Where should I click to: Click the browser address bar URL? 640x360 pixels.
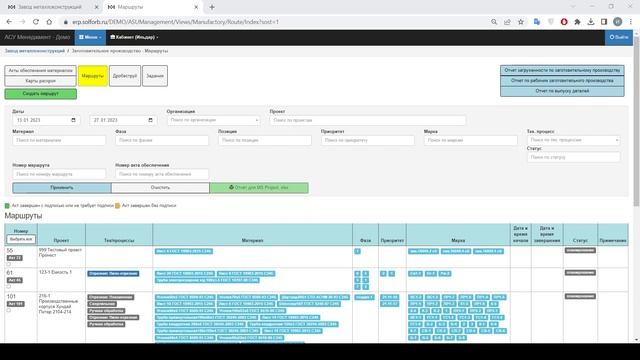tap(176, 22)
